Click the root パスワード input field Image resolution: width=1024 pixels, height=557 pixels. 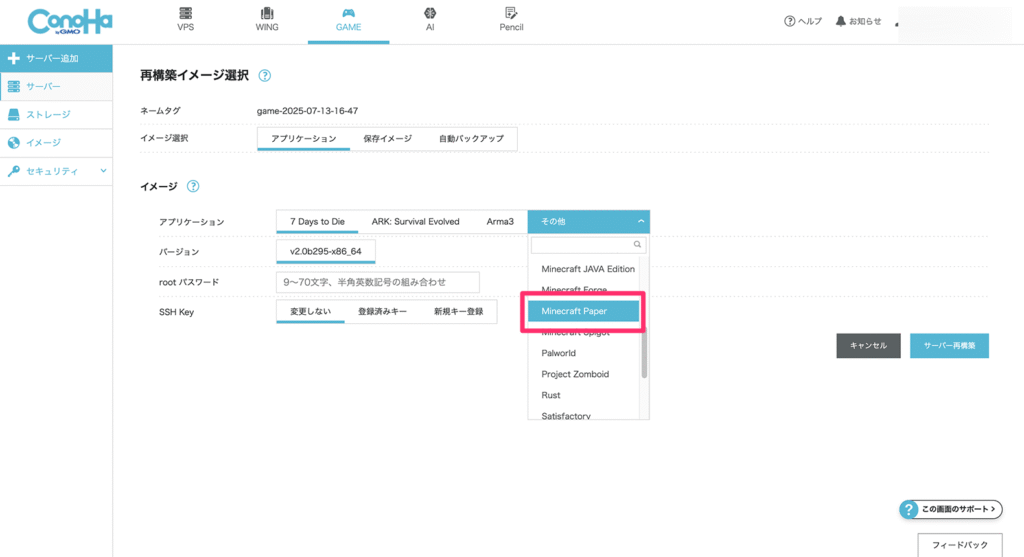(x=377, y=282)
